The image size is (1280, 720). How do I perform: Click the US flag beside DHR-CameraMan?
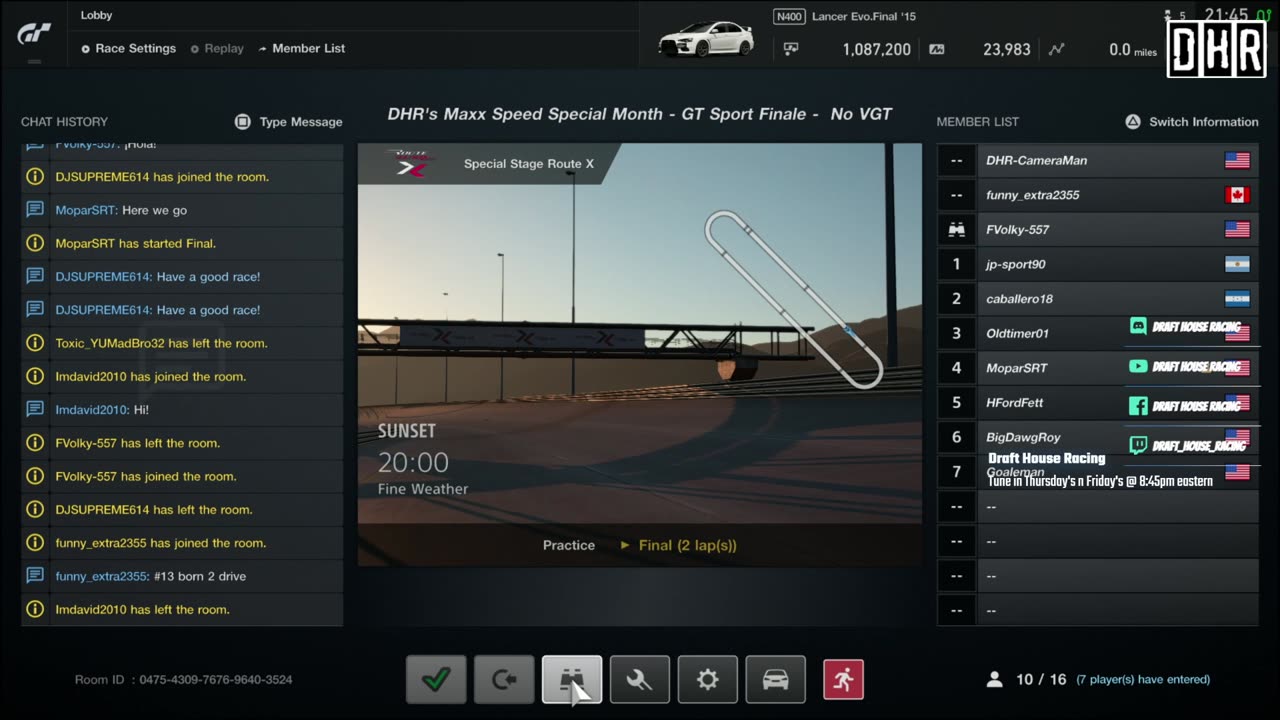(x=1237, y=160)
